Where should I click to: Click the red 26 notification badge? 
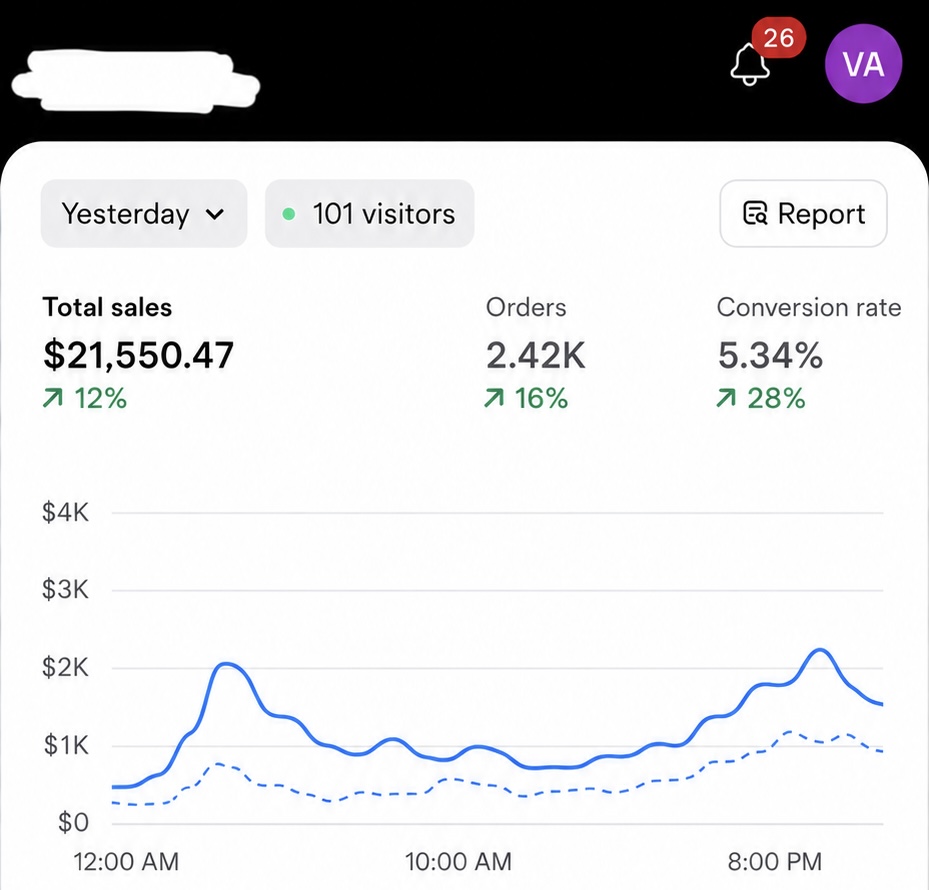pos(779,38)
